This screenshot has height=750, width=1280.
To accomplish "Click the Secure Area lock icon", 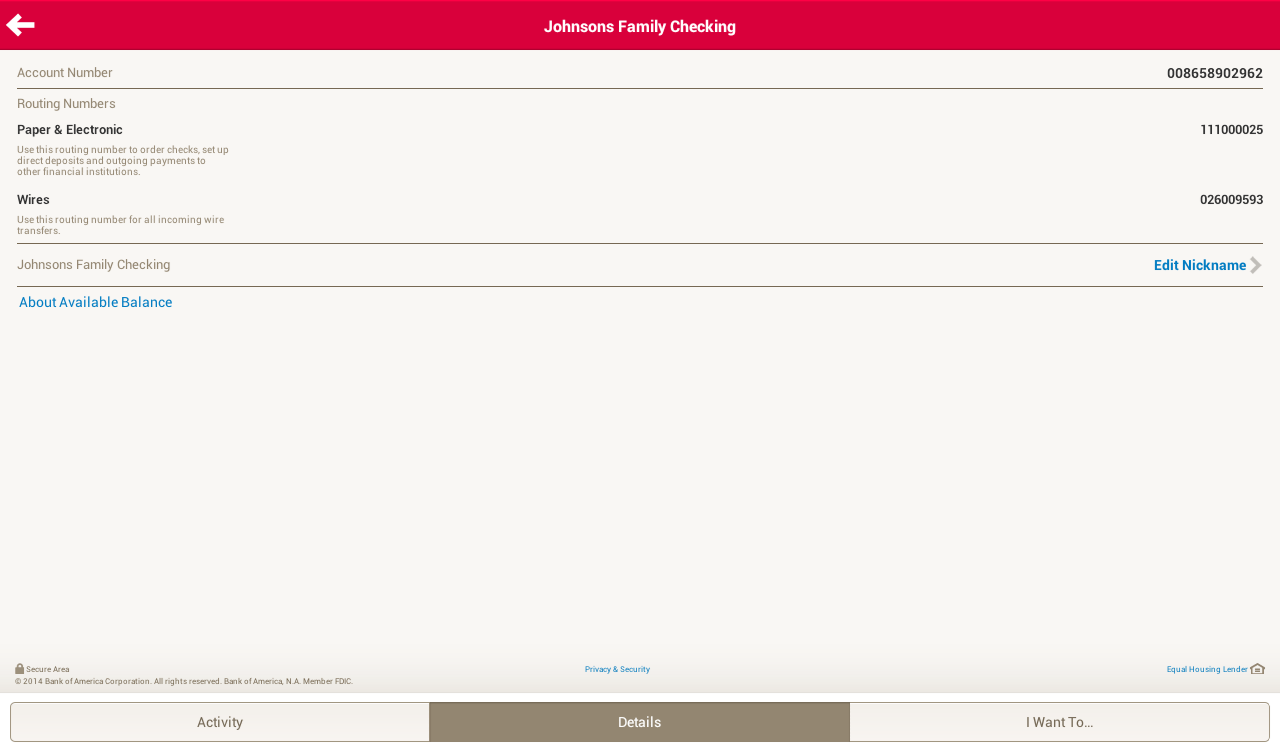I will [x=19, y=669].
